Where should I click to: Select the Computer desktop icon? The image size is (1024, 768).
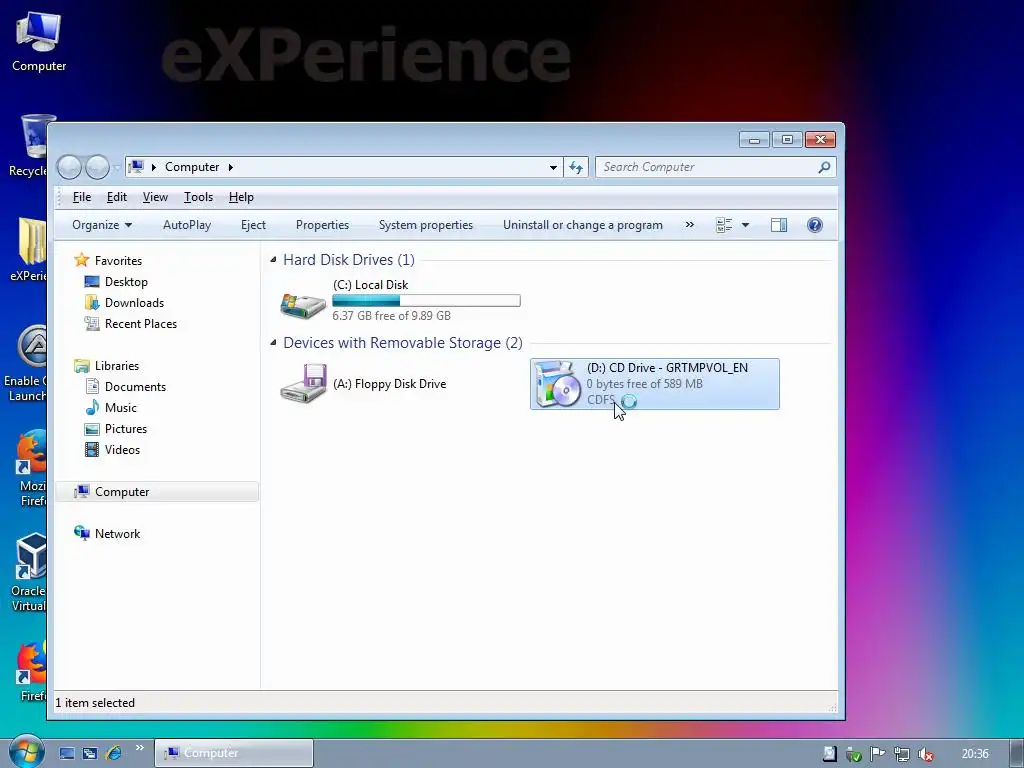[x=39, y=42]
